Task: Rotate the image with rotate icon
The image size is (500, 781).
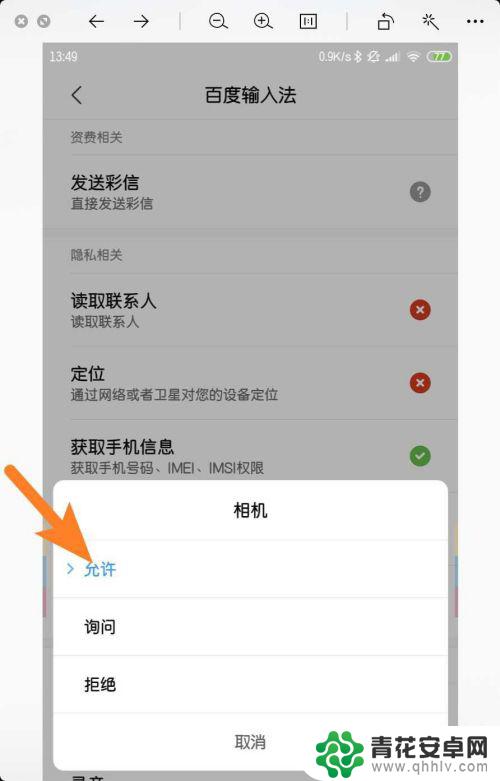Action: [385, 21]
